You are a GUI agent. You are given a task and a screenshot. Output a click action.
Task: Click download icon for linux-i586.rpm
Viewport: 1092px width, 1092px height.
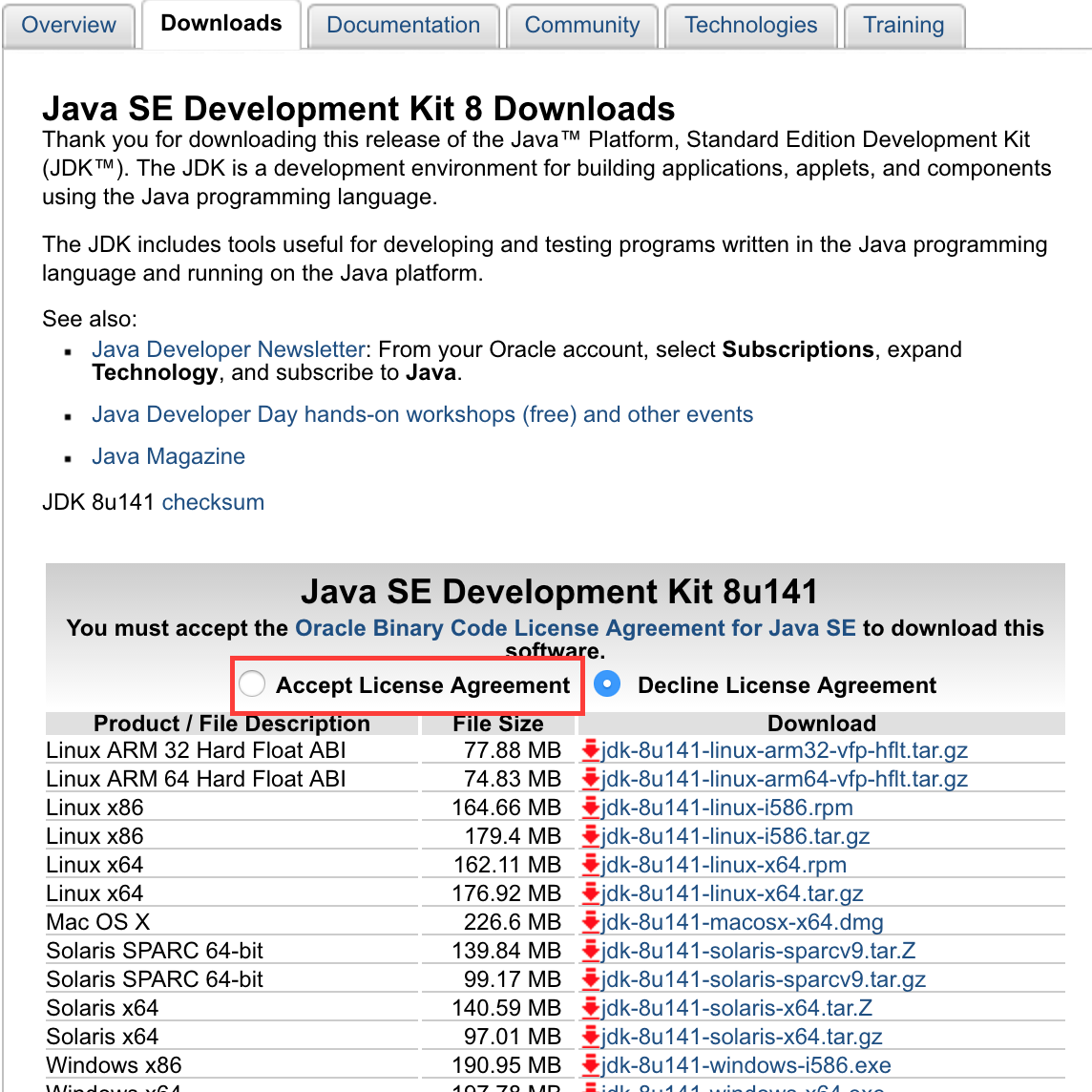point(591,808)
